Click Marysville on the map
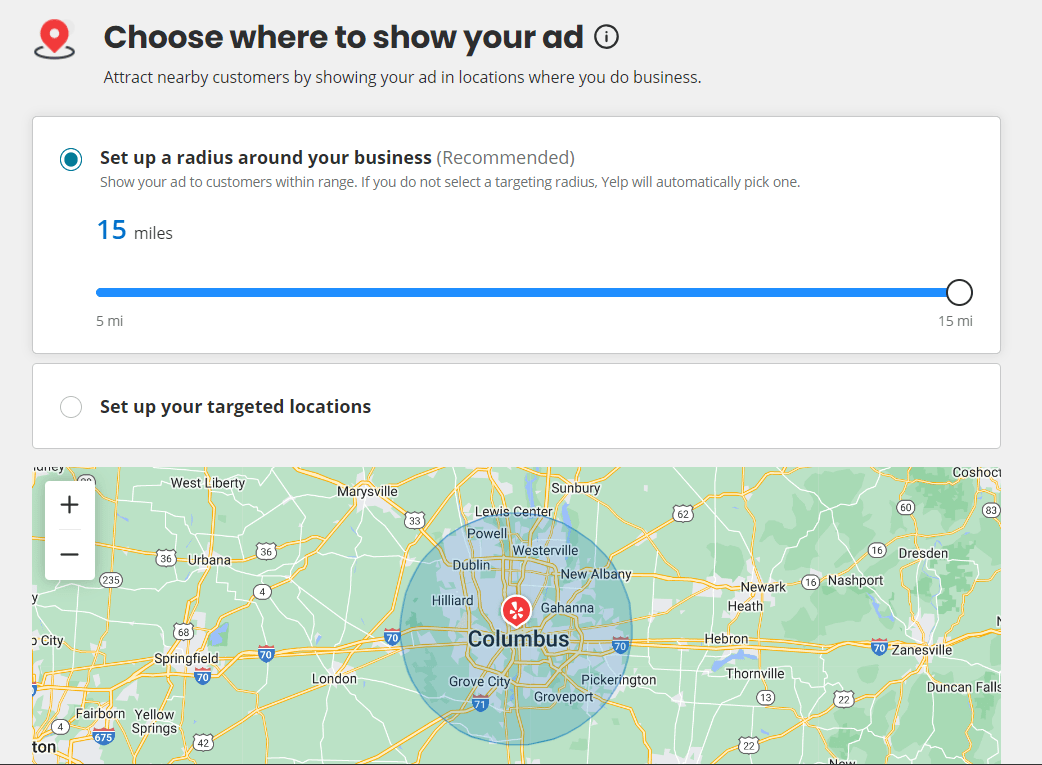The height and width of the screenshot is (765, 1042). 367,492
